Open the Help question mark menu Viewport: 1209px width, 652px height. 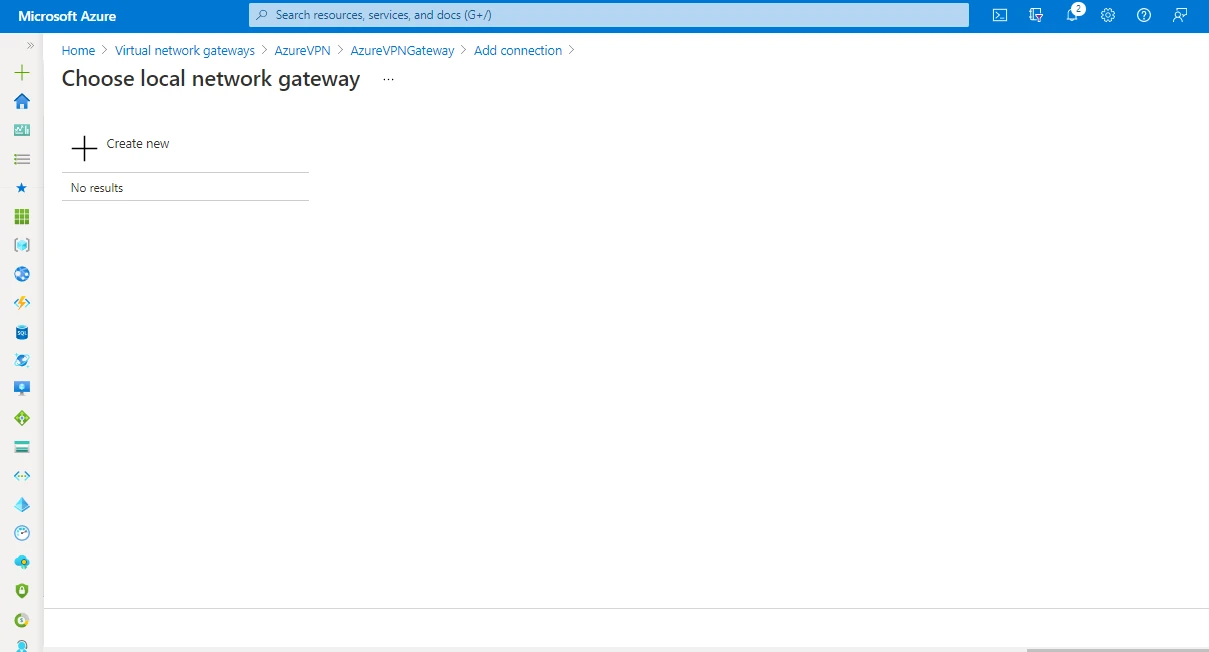point(1144,15)
